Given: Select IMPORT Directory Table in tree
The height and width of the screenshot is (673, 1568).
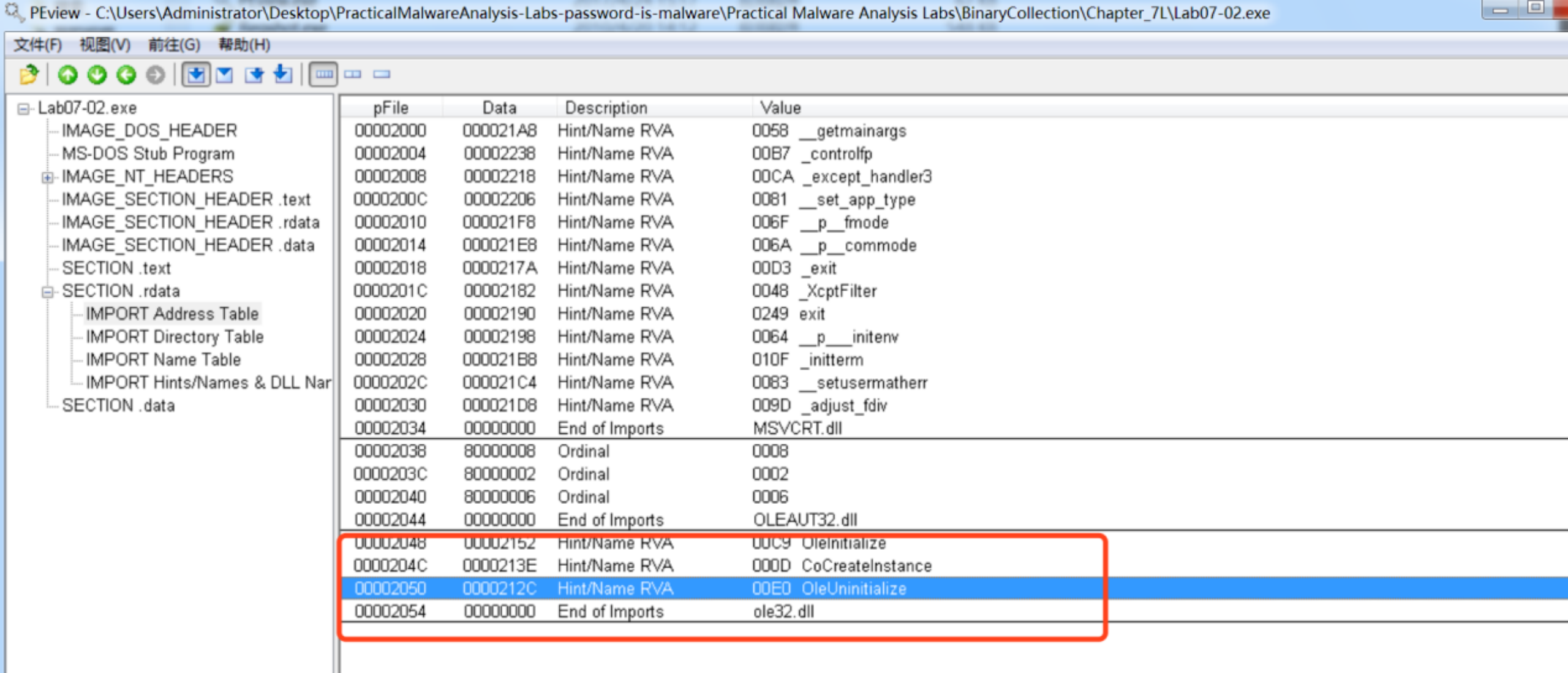Looking at the screenshot, I should tap(175, 336).
